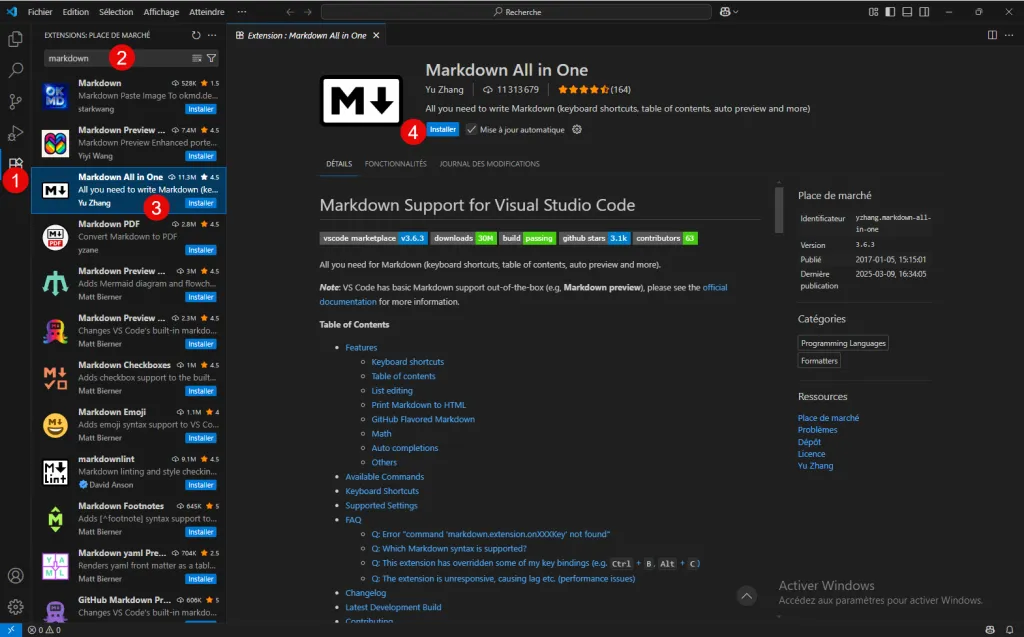This screenshot has width=1024, height=637.
Task: Open the Explorer view in activity bar
Action: pos(16,39)
